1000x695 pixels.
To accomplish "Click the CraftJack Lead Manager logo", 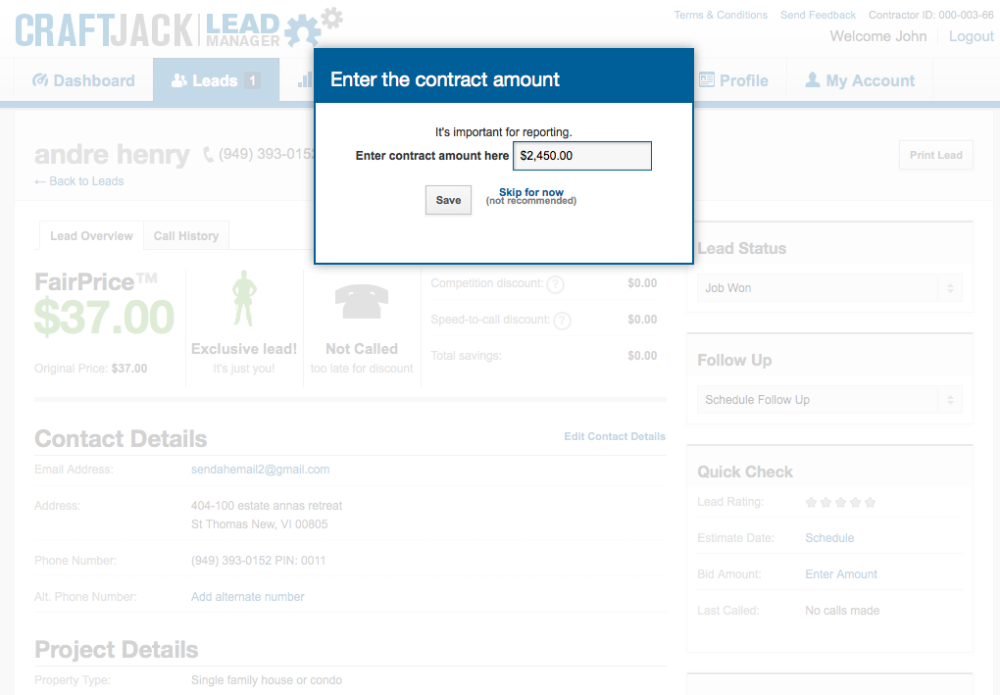I will [x=179, y=28].
